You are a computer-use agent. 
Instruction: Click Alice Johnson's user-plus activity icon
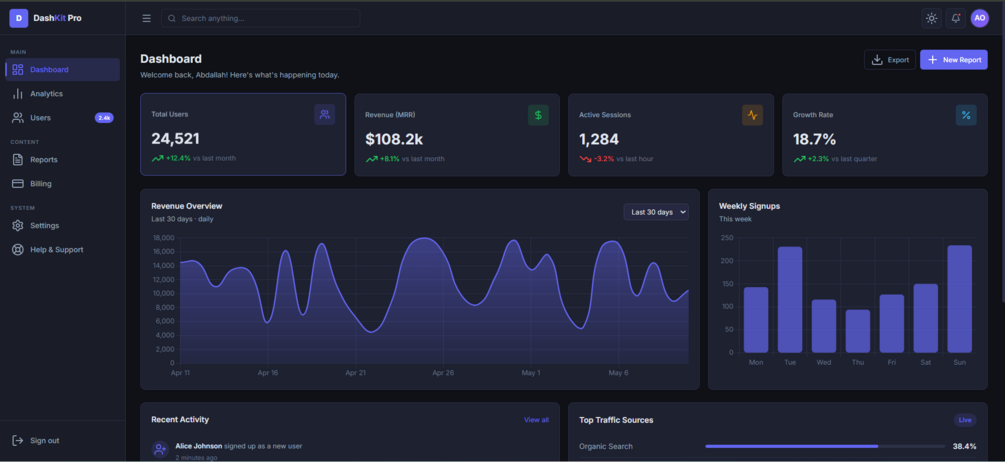(x=160, y=449)
